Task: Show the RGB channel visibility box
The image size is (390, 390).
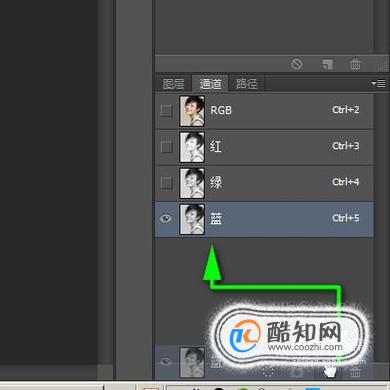Action: click(x=166, y=110)
